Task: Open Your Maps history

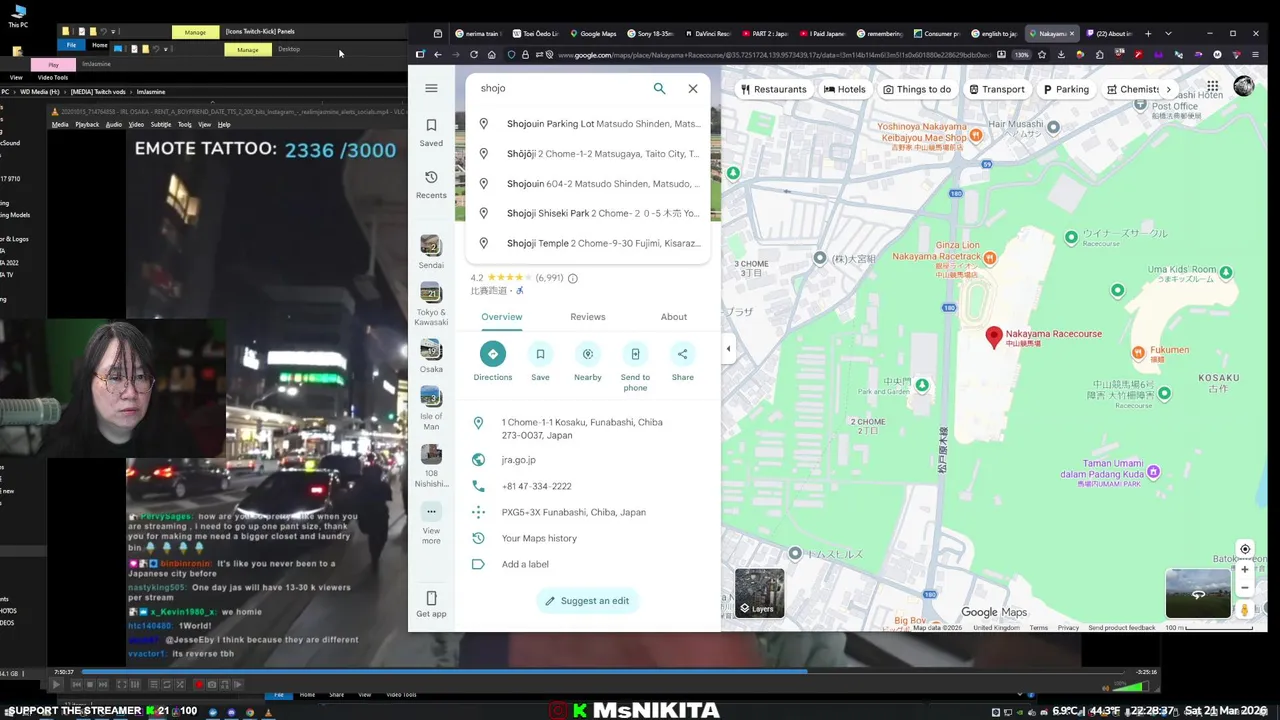Action: click(539, 538)
